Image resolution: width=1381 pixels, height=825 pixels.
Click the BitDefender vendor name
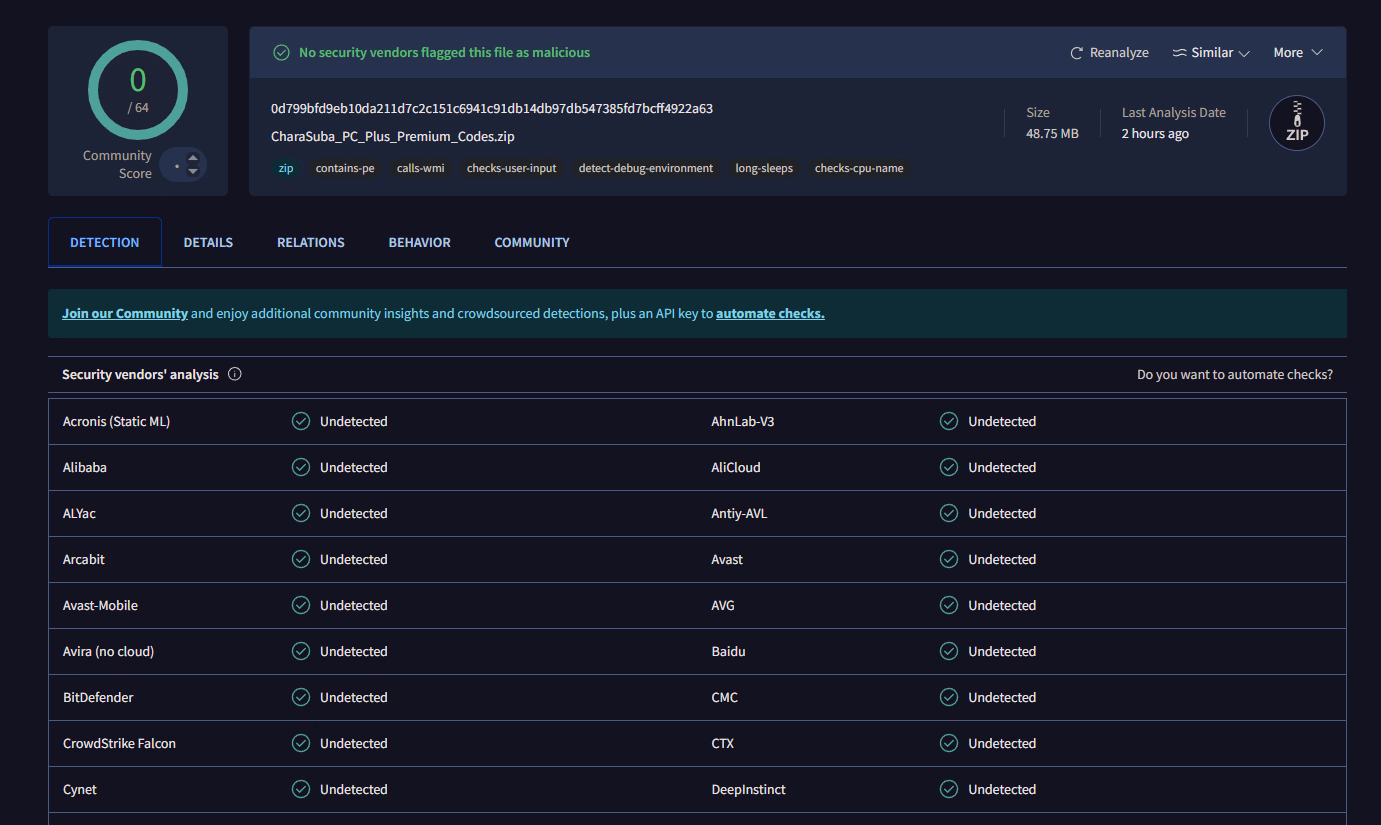point(98,697)
